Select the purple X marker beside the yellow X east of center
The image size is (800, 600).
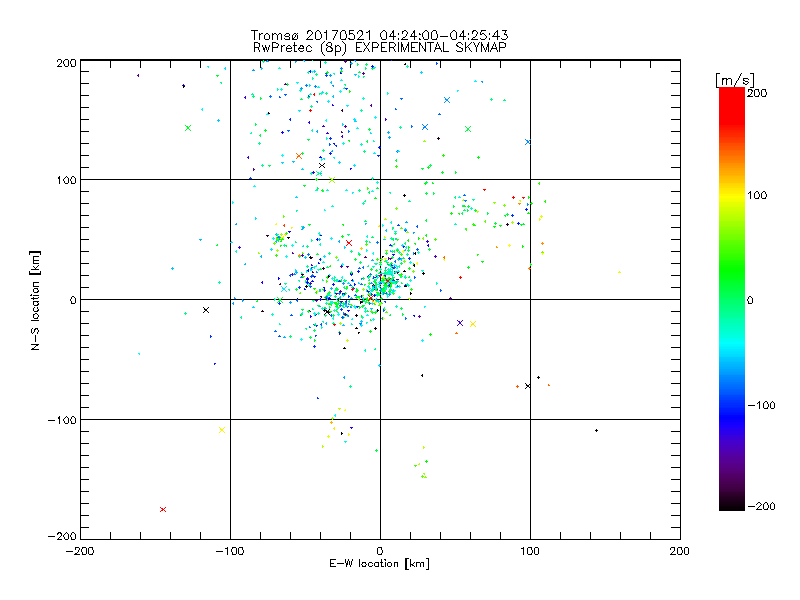[x=460, y=323]
